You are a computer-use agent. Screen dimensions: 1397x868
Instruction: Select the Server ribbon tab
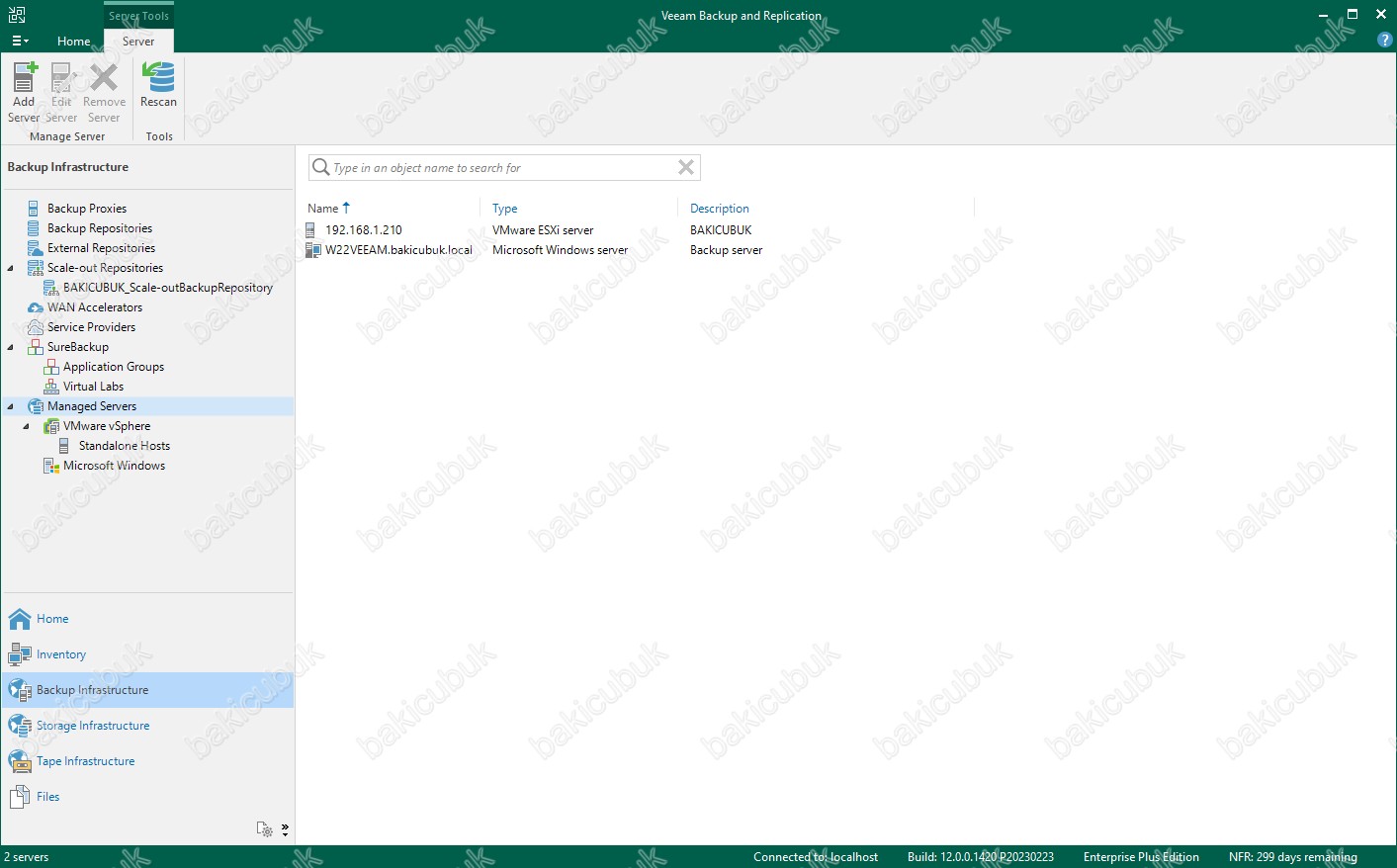pos(138,42)
